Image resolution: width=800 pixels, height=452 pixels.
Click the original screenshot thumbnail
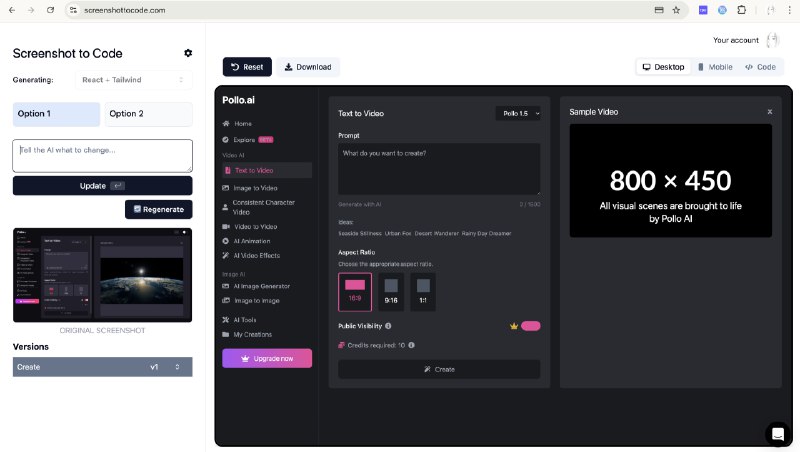click(103, 275)
